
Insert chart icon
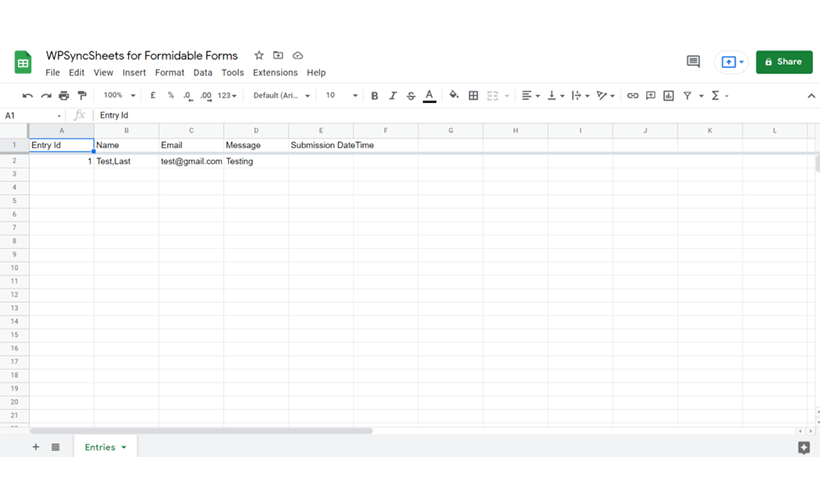668,96
